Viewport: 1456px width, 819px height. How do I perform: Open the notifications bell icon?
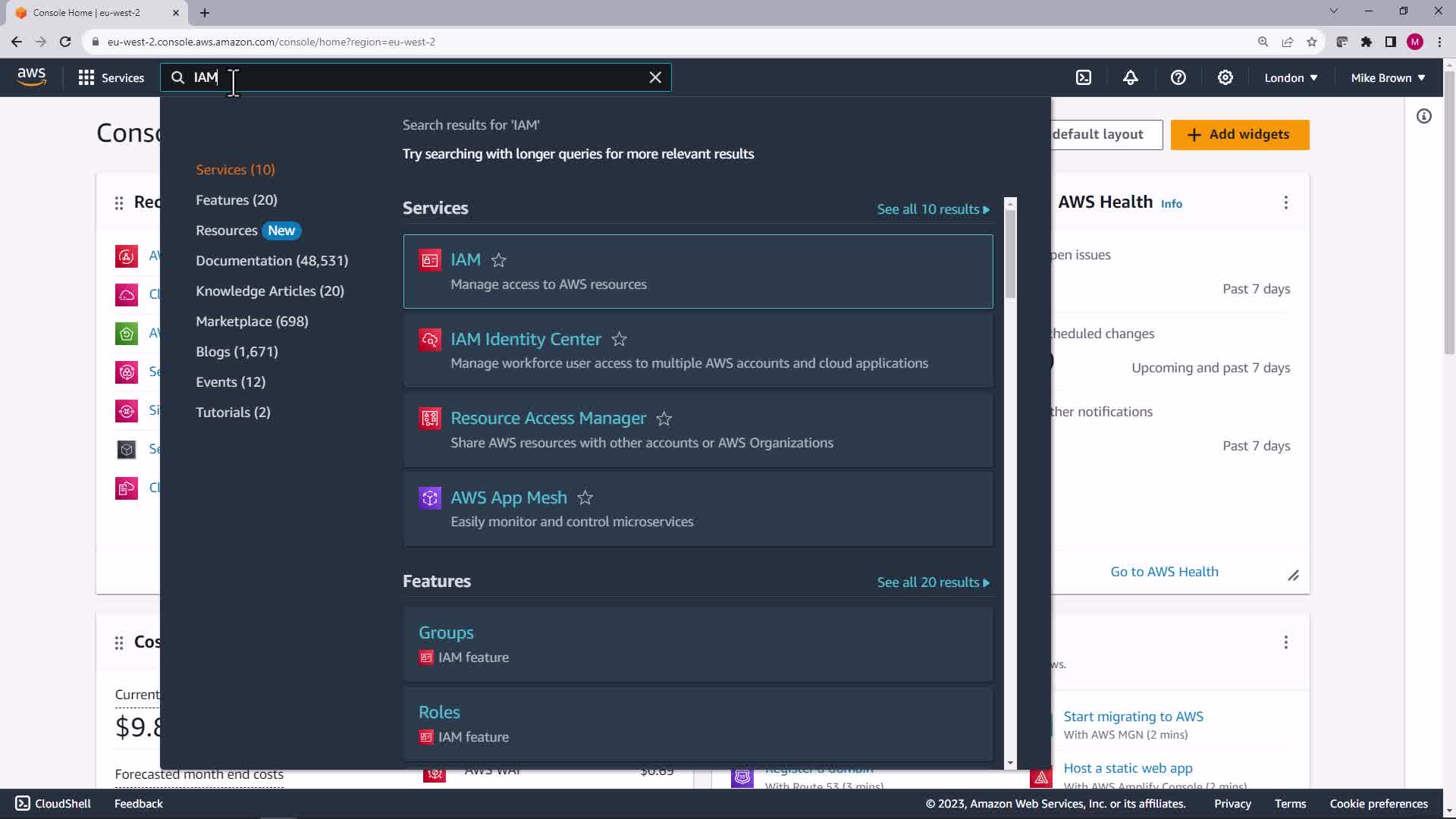coord(1131,77)
